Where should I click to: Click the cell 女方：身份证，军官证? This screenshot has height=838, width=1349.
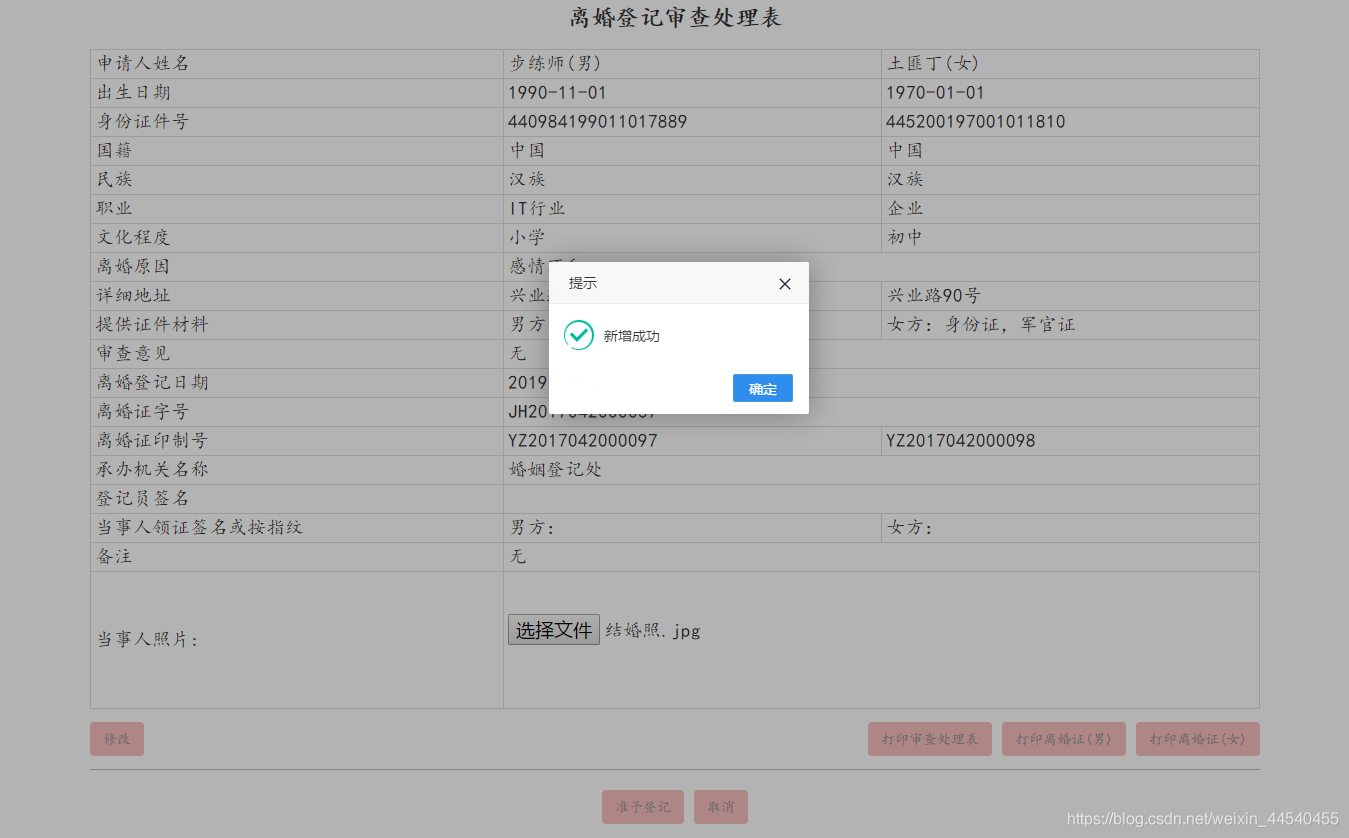coord(1070,324)
